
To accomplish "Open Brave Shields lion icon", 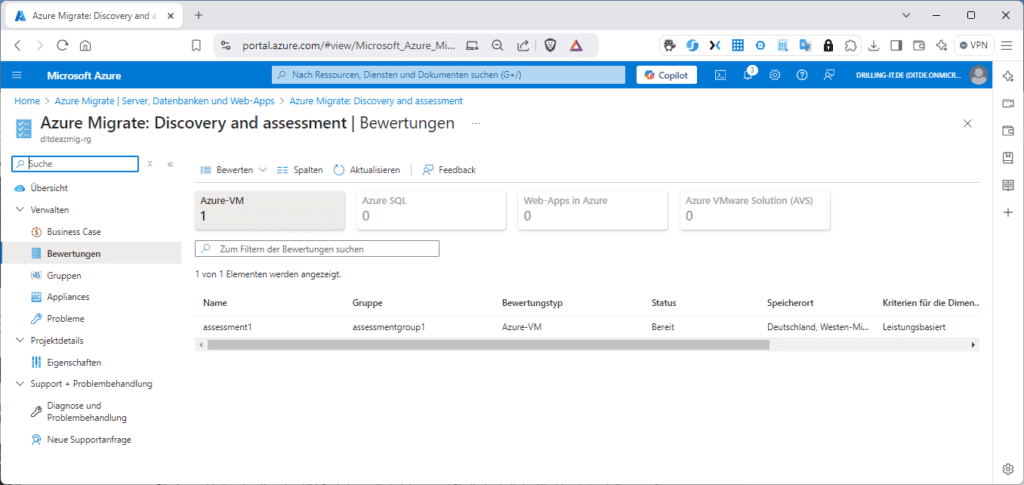I will 551,46.
